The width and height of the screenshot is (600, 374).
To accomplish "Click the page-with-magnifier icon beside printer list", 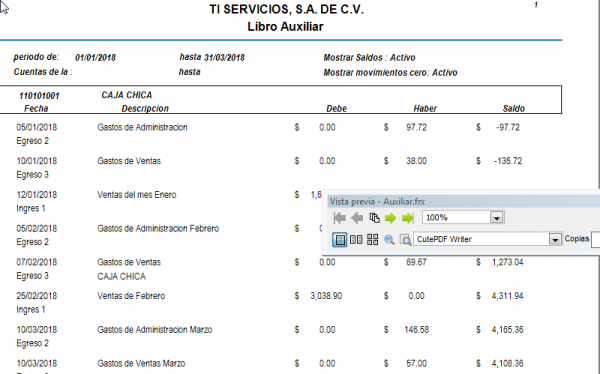I will 405,240.
